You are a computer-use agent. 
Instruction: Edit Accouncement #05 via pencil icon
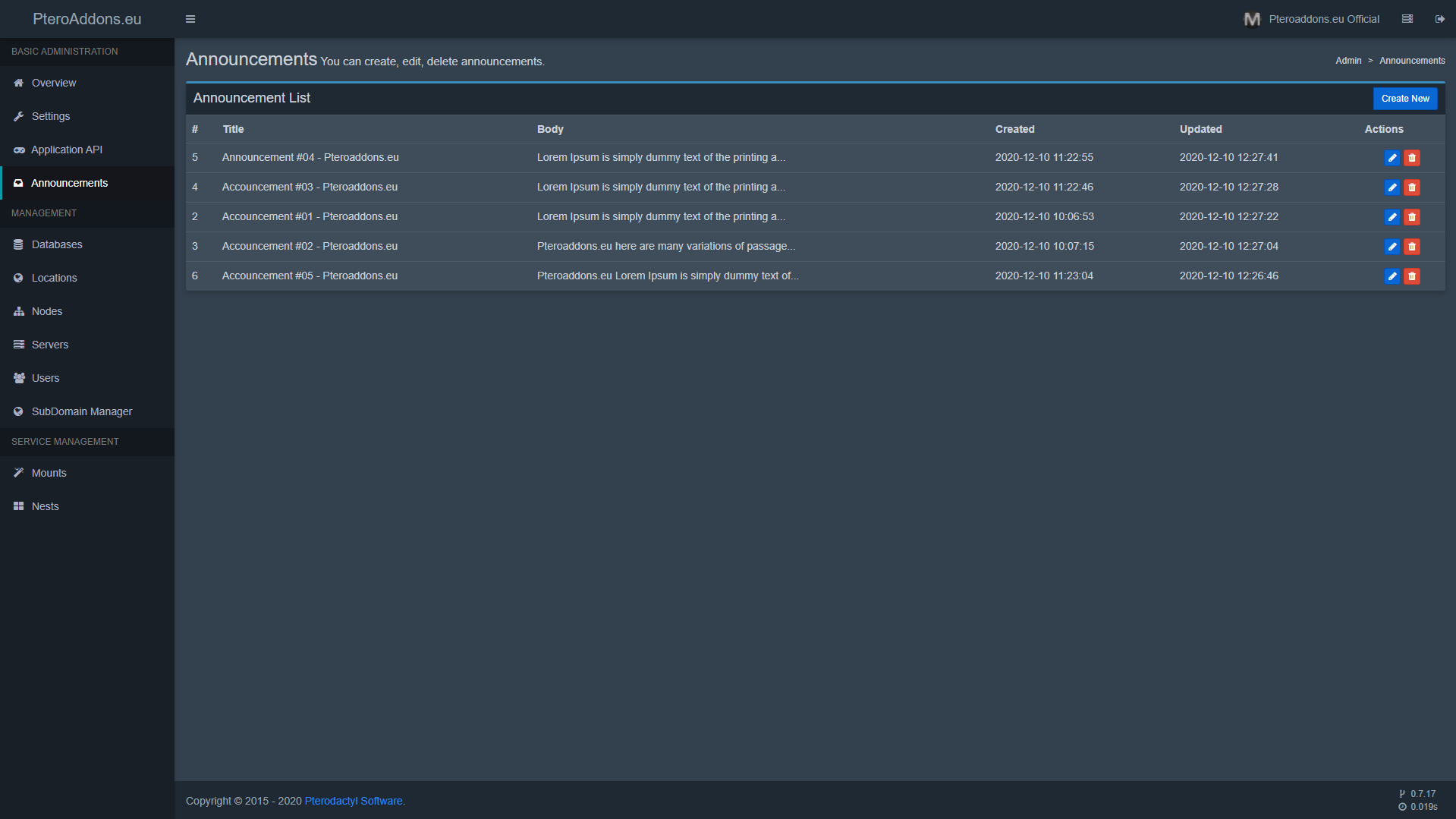pos(1392,276)
